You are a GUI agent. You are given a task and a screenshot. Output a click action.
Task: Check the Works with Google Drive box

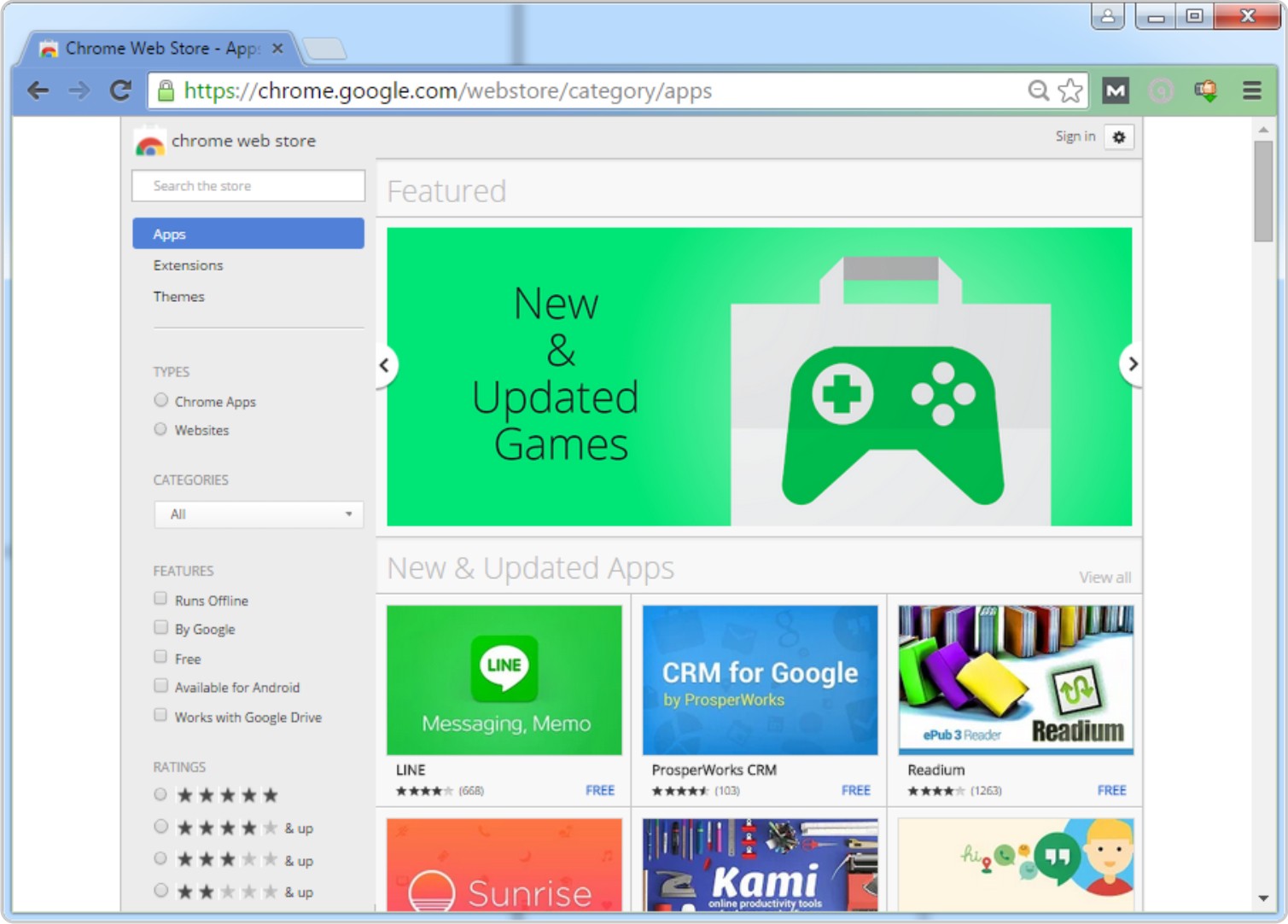point(160,715)
